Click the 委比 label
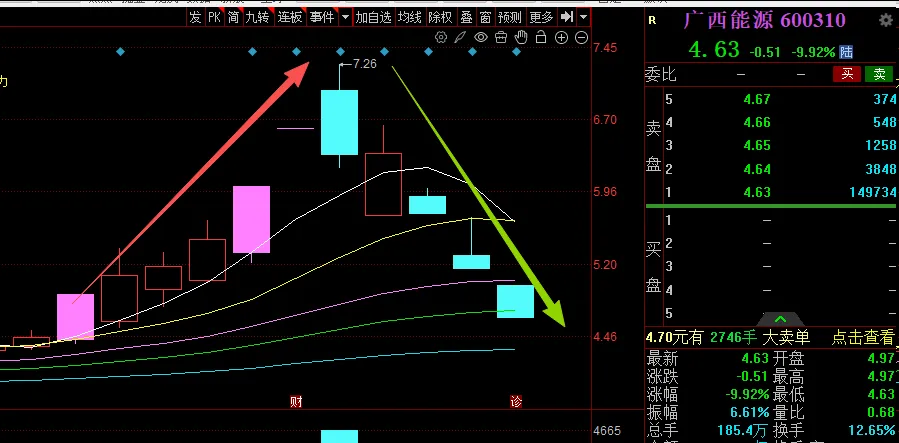The width and height of the screenshot is (899, 443). 661,75
